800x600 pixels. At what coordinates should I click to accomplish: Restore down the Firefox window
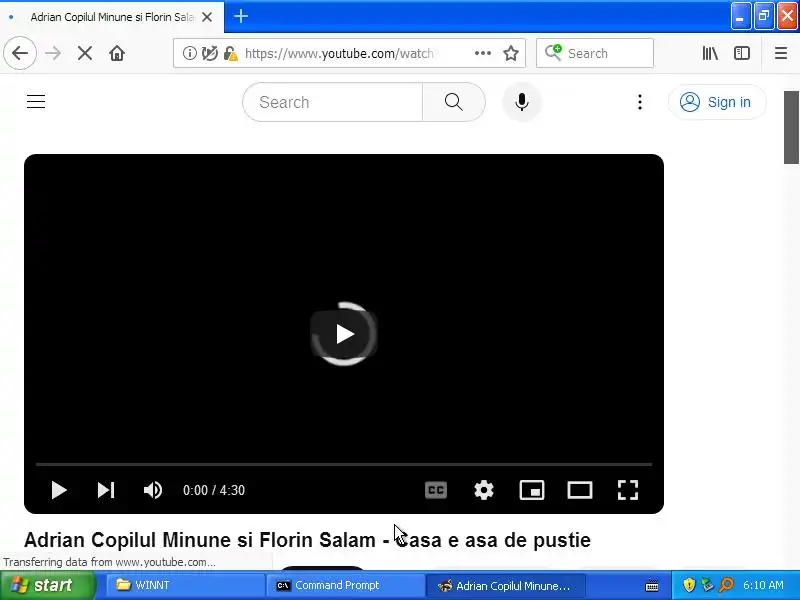[764, 16]
